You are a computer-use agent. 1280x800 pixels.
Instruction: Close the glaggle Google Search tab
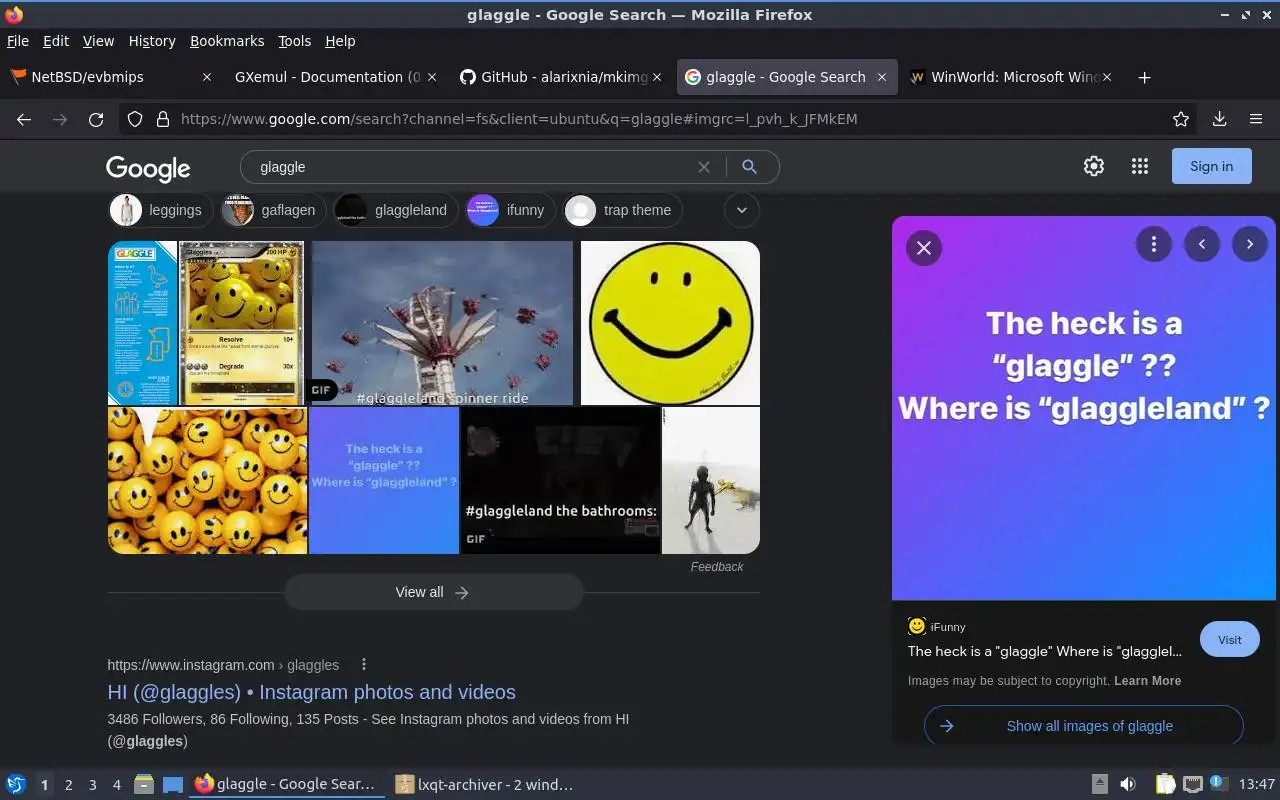coord(882,77)
